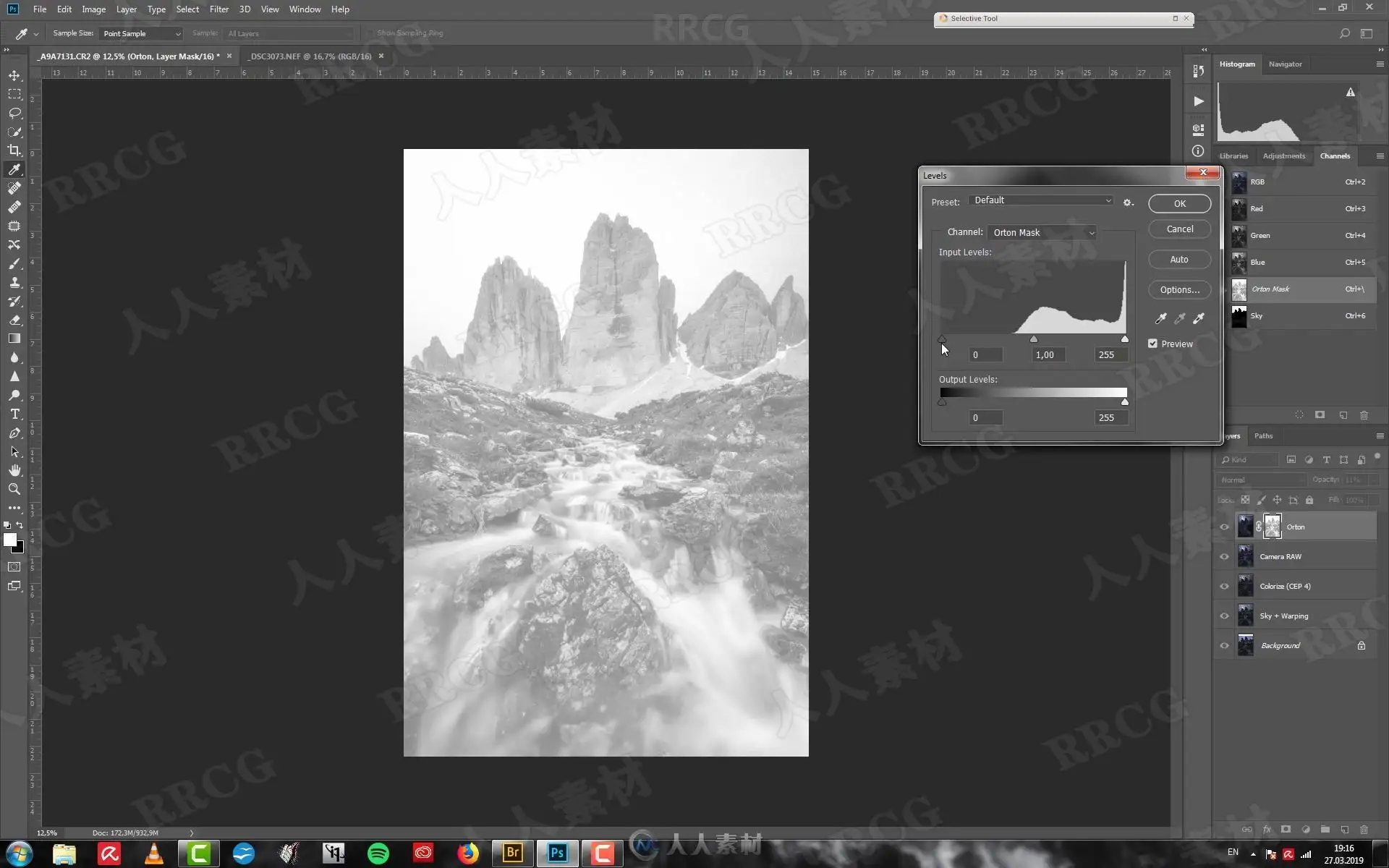Open the Preset dropdown in Levels
This screenshot has height=868, width=1389.
pos(1041,200)
